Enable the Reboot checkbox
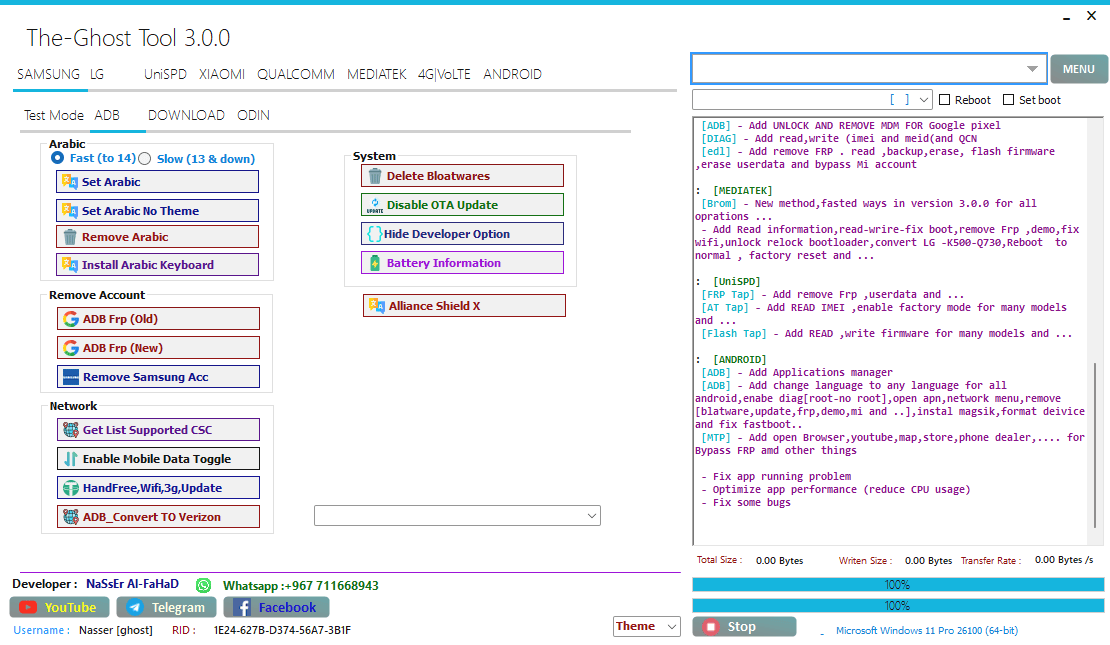The width and height of the screenshot is (1110, 645). (x=945, y=100)
